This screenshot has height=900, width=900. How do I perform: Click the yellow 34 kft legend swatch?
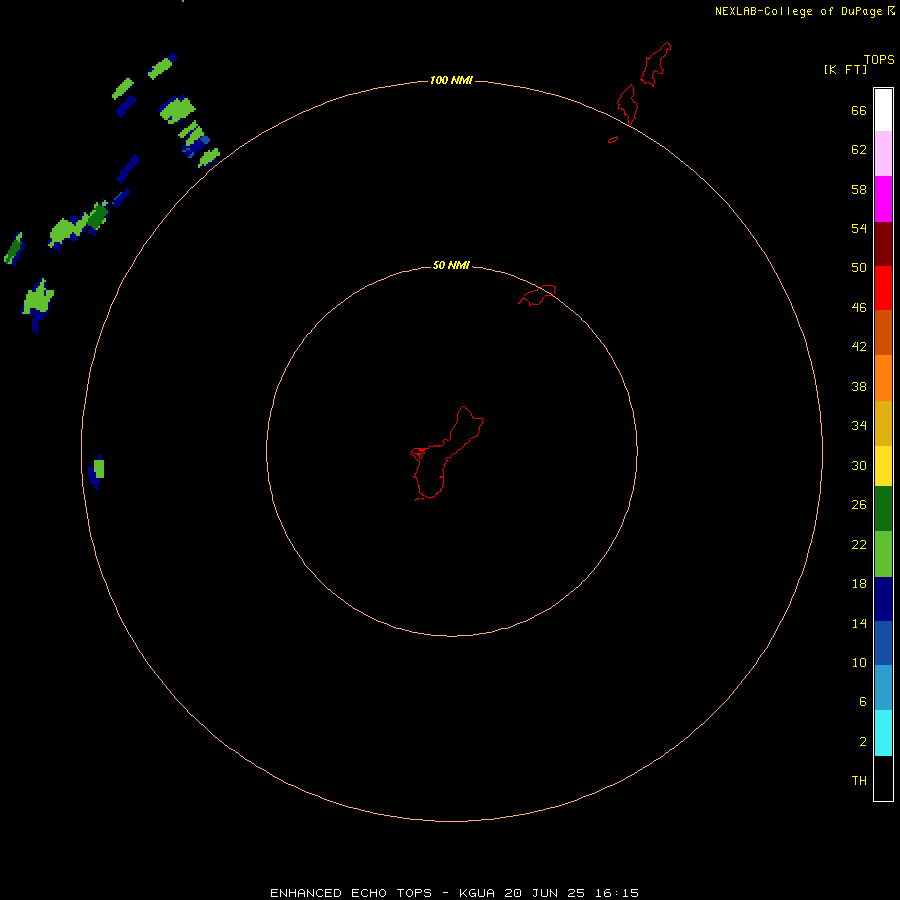(x=883, y=466)
